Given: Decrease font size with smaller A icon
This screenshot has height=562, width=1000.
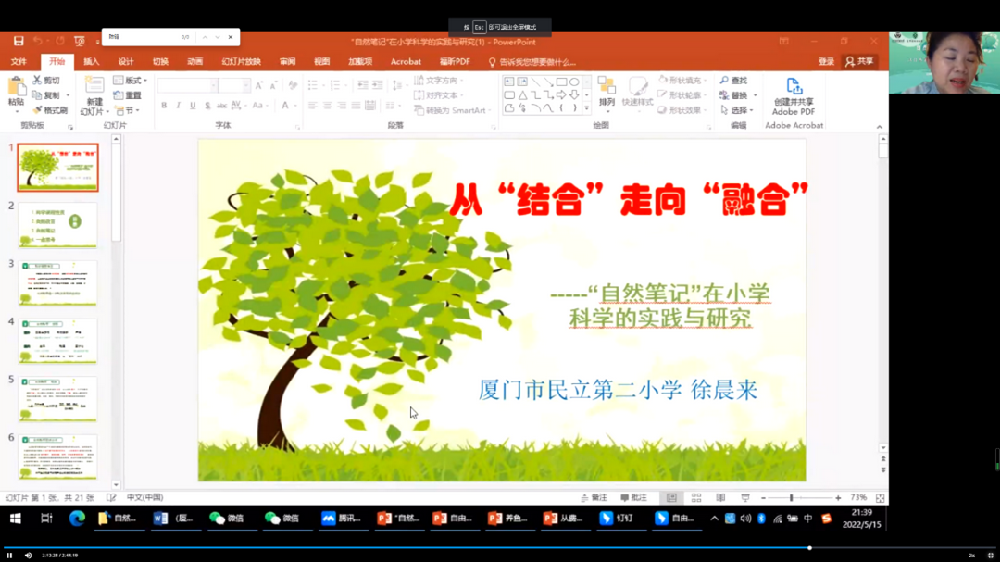Looking at the screenshot, I should click(273, 85).
